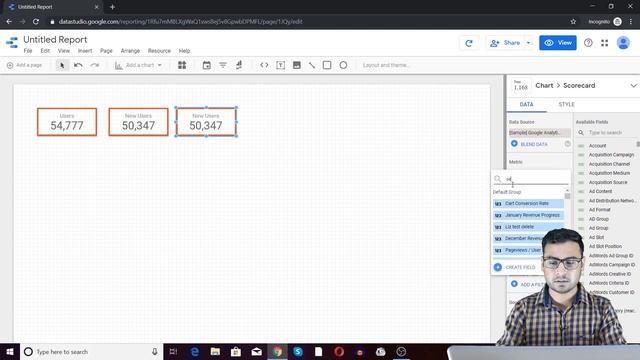Undo the last action
This screenshot has height=360, width=640.
click(x=78, y=65)
